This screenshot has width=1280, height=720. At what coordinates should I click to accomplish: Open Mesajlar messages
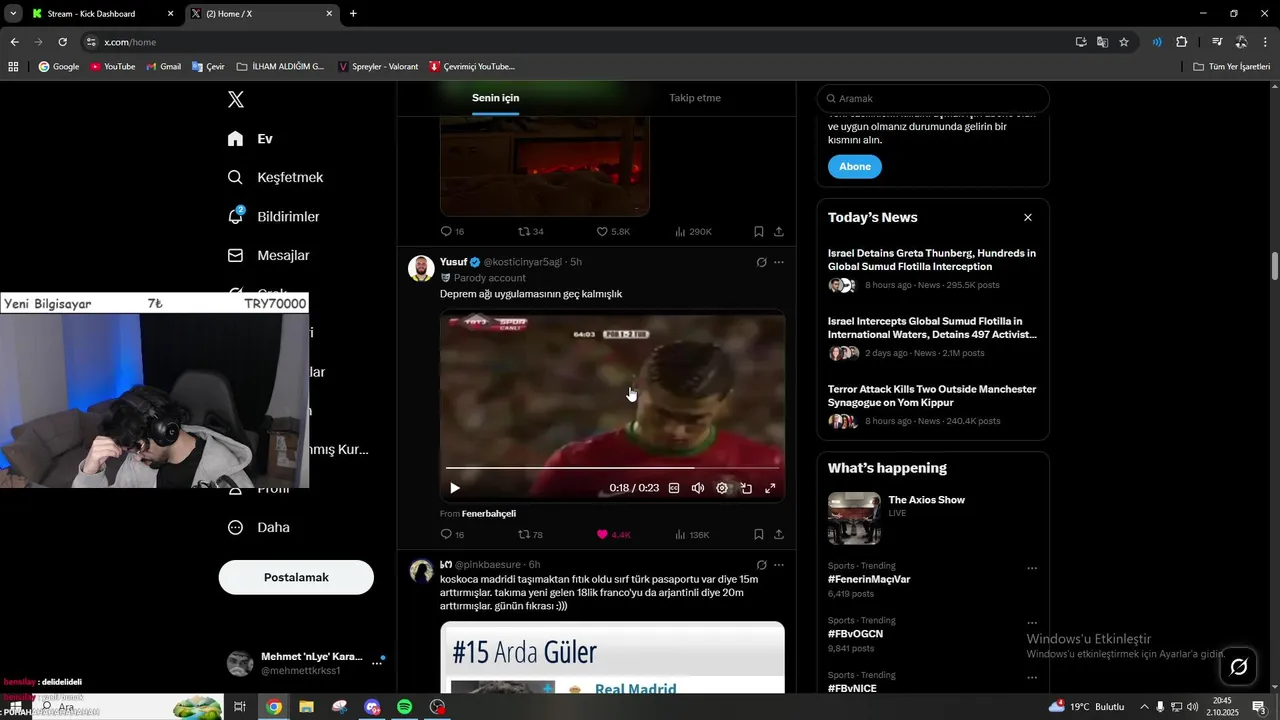268,255
